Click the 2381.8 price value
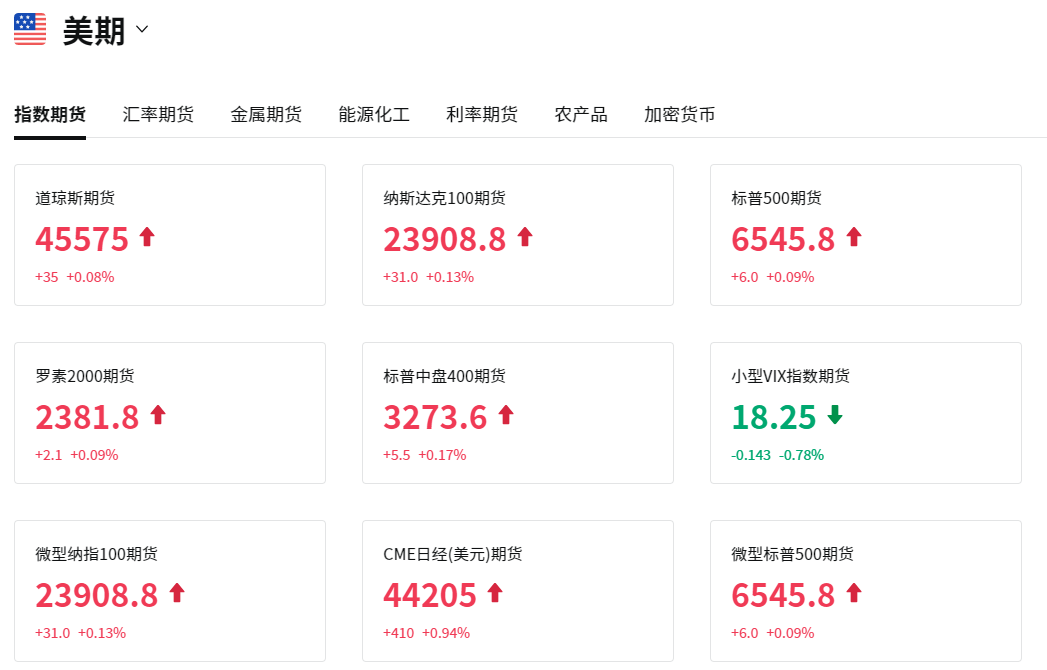The width and height of the screenshot is (1047, 670). [87, 417]
